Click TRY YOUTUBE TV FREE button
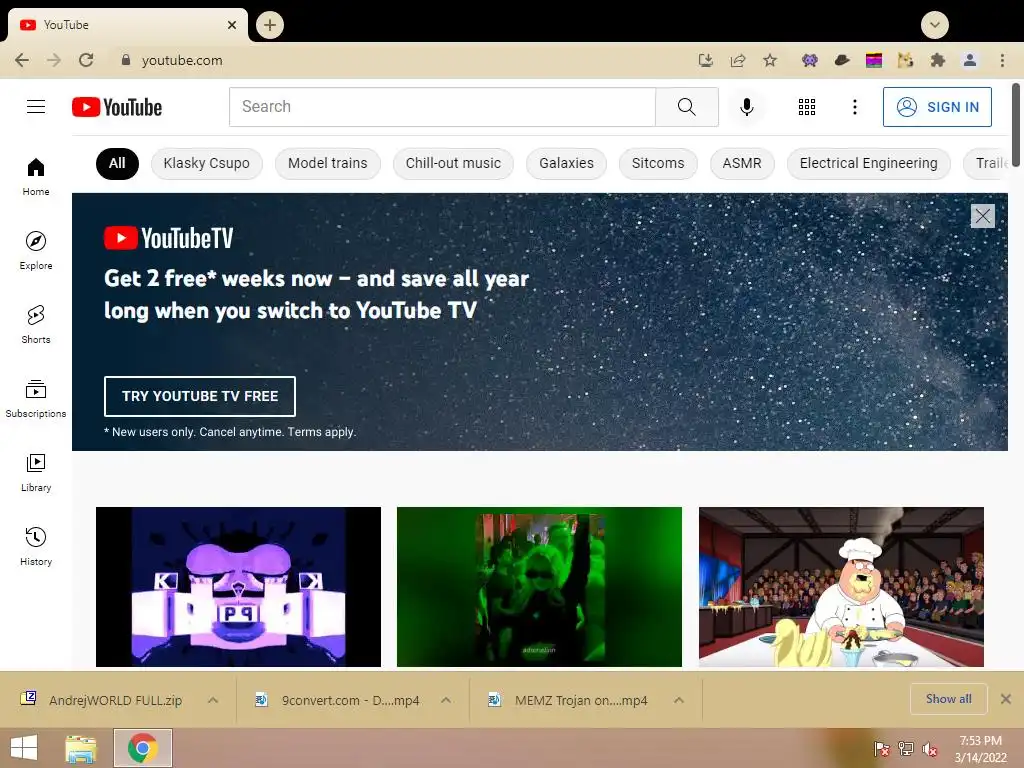The width and height of the screenshot is (1024, 768). [x=200, y=396]
